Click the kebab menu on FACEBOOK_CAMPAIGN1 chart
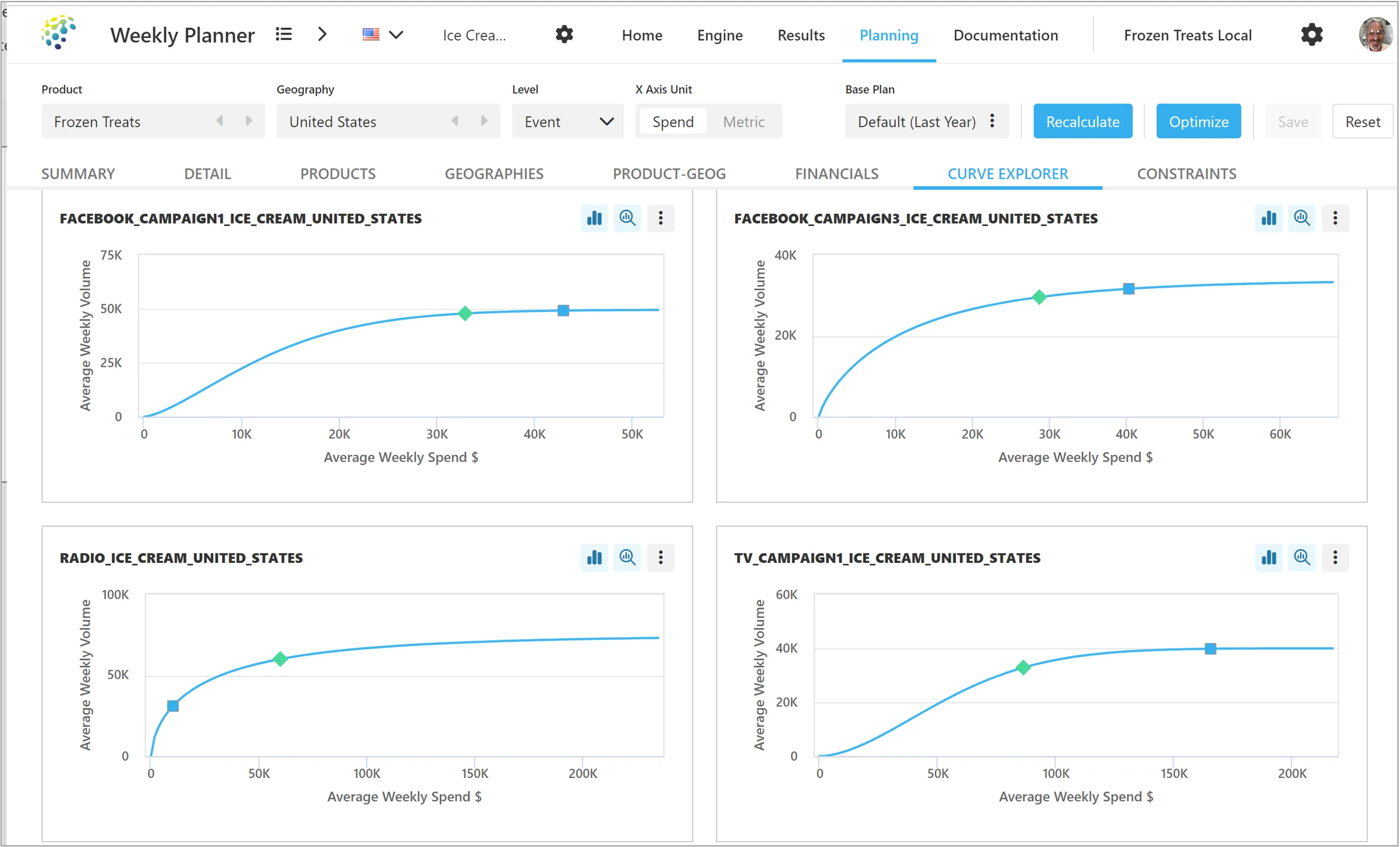 click(661, 218)
